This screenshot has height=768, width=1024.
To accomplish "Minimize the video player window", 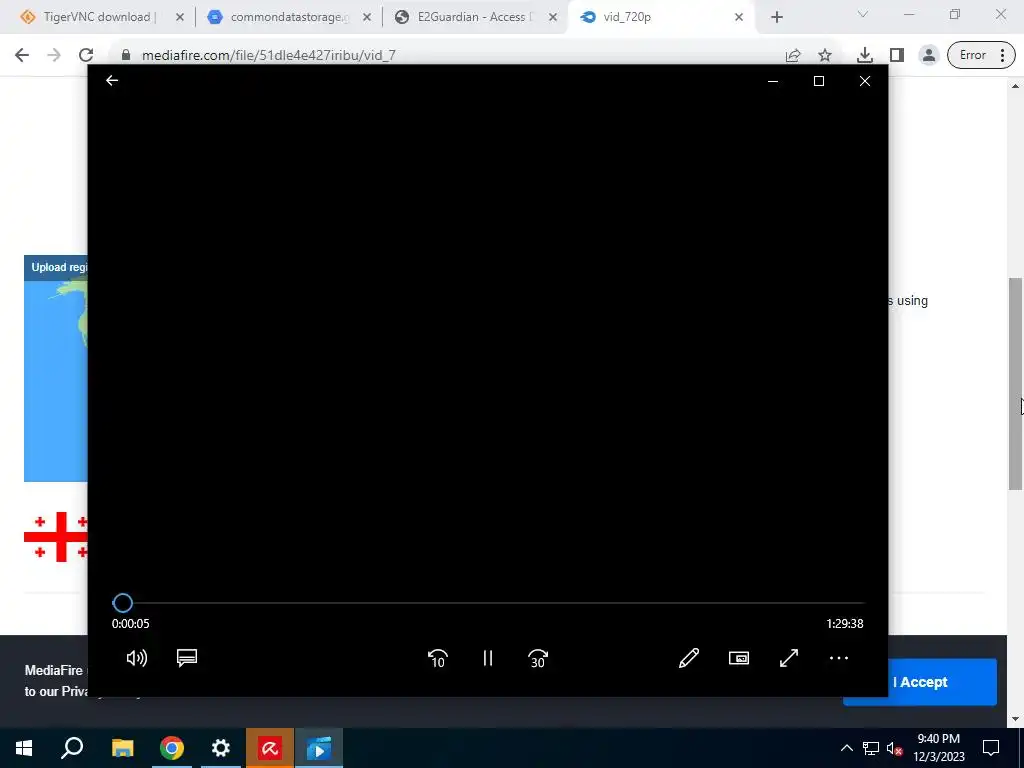I will (773, 81).
